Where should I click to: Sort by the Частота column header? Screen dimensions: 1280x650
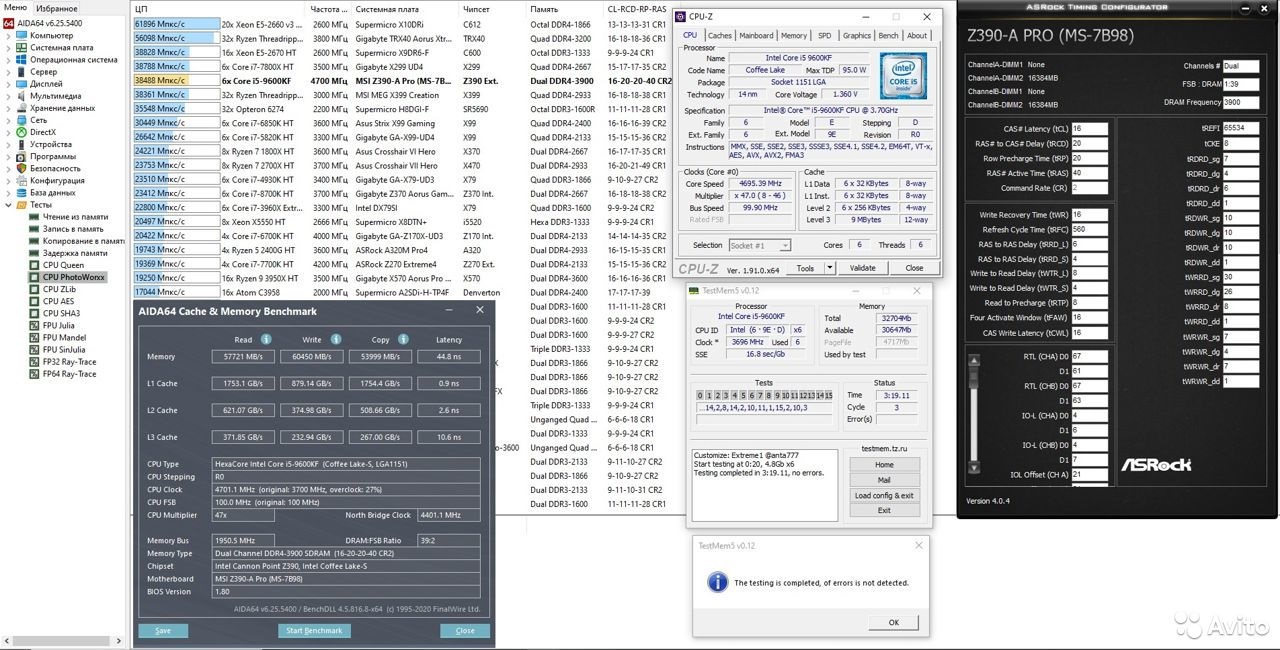coord(329,8)
